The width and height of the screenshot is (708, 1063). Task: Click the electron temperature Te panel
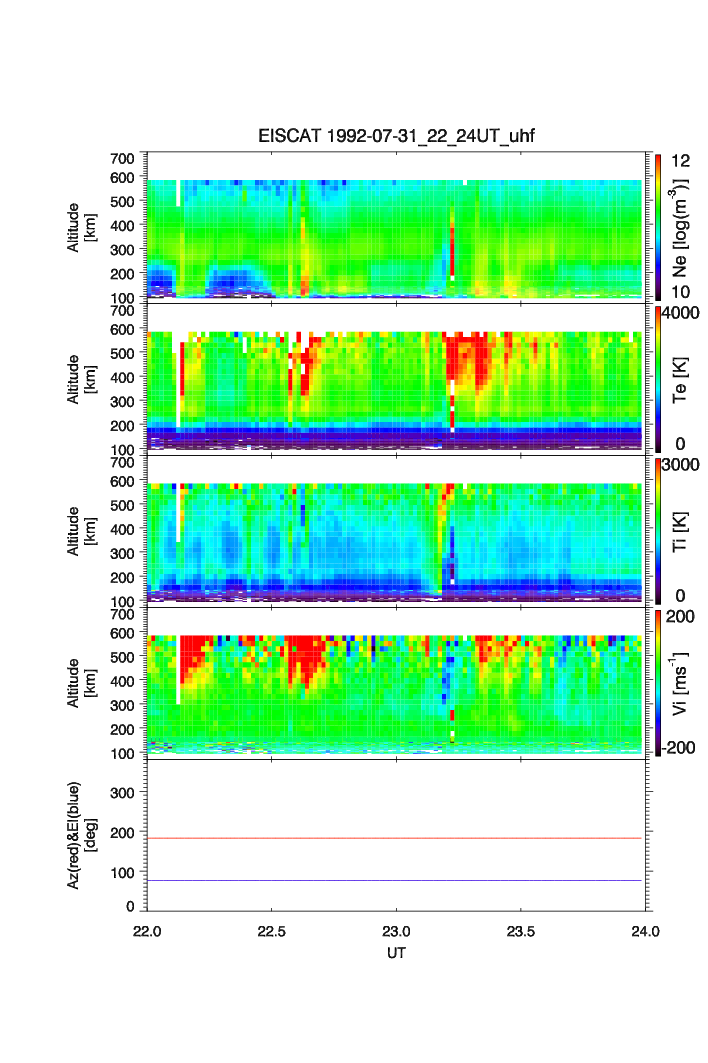(x=396, y=379)
